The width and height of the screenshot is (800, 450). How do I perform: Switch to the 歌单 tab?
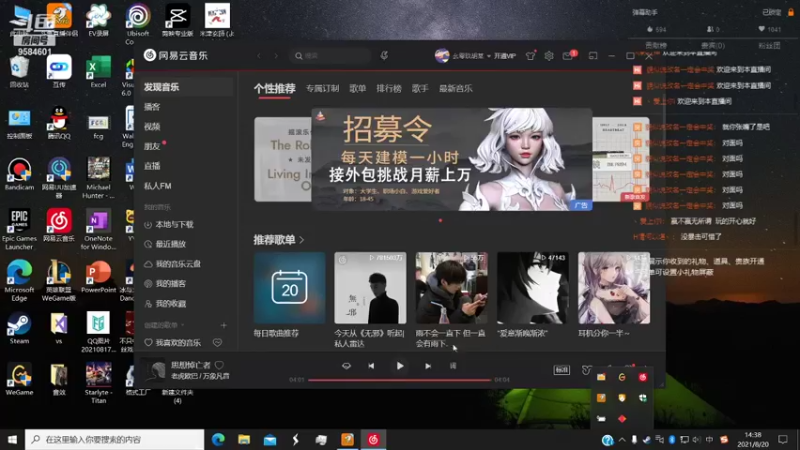[x=358, y=88]
